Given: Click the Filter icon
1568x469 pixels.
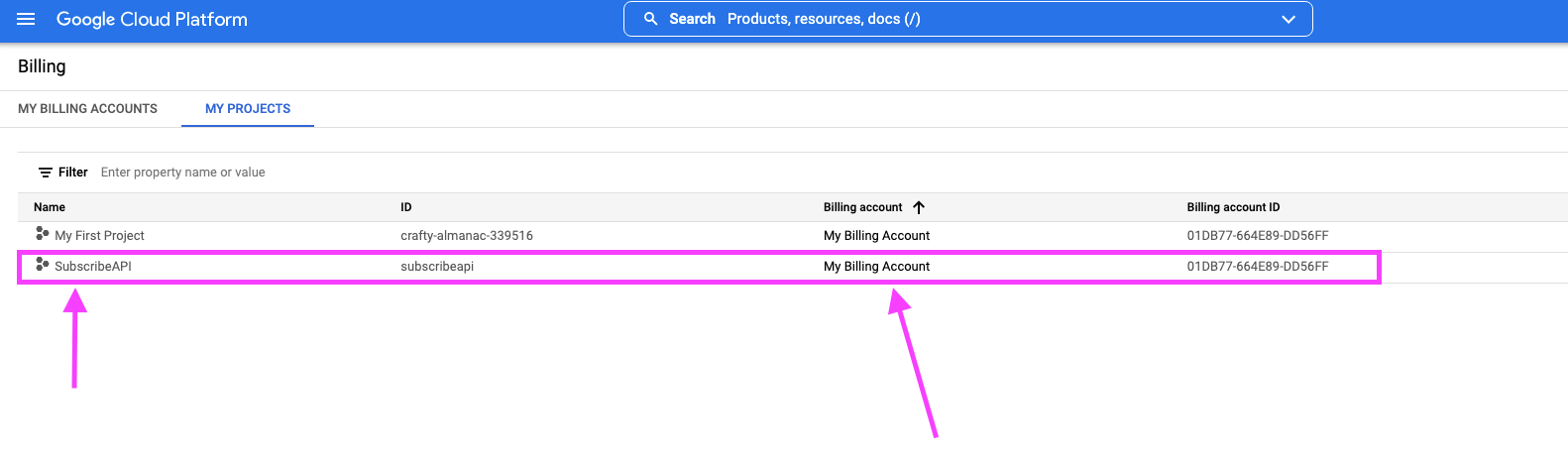Looking at the screenshot, I should point(46,173).
